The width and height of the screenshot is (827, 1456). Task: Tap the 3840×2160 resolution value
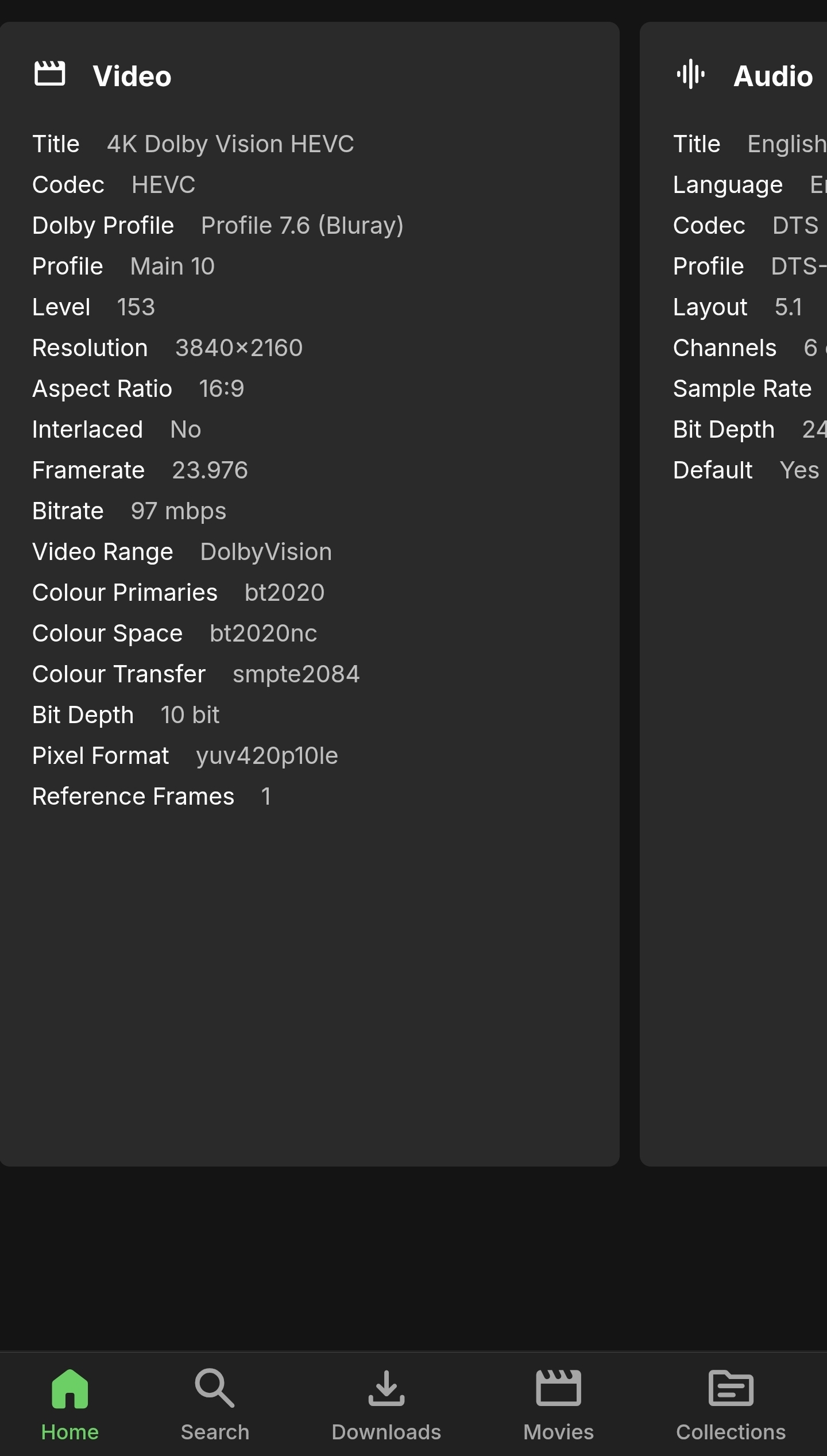(x=239, y=348)
